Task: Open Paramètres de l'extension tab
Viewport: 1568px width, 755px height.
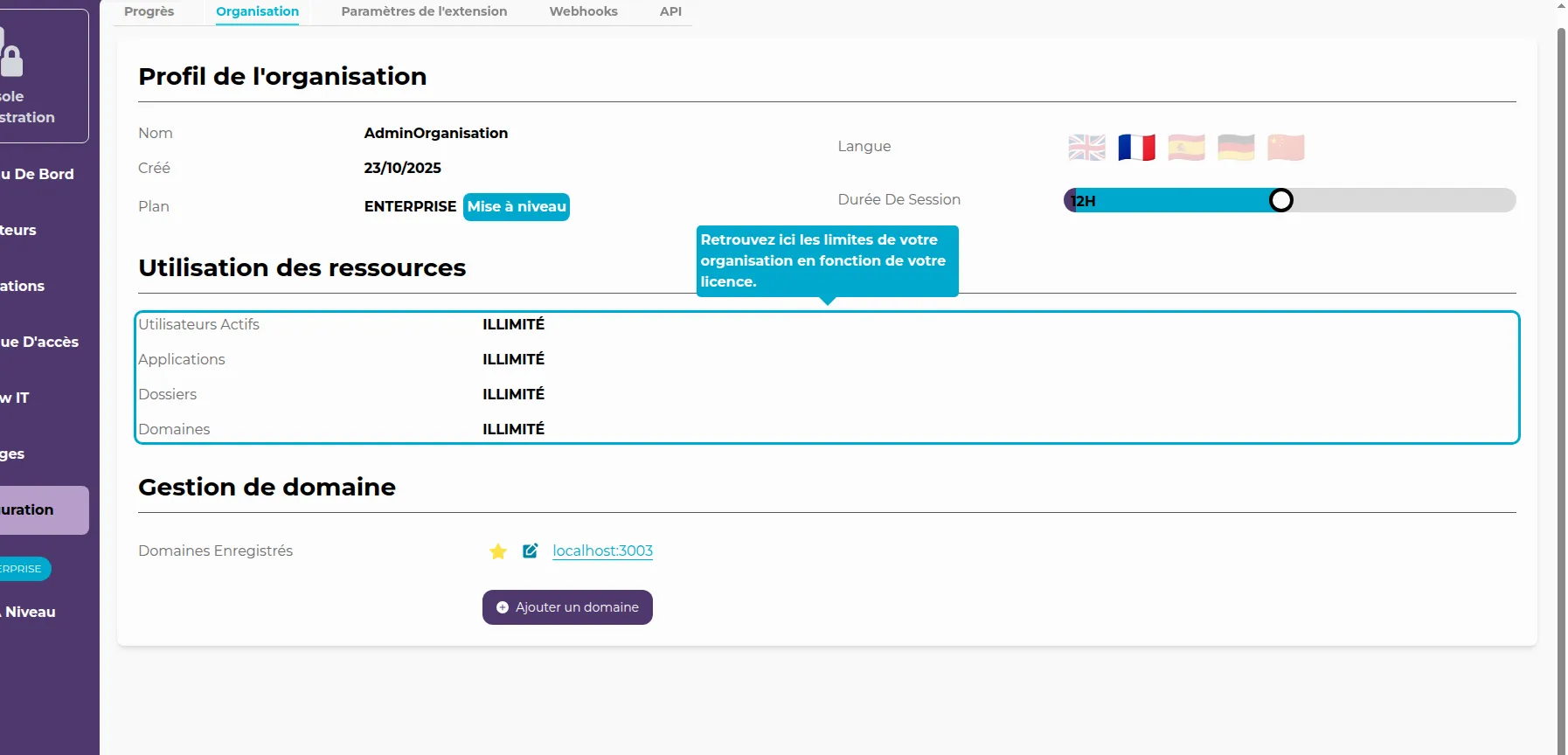Action: pos(424,11)
